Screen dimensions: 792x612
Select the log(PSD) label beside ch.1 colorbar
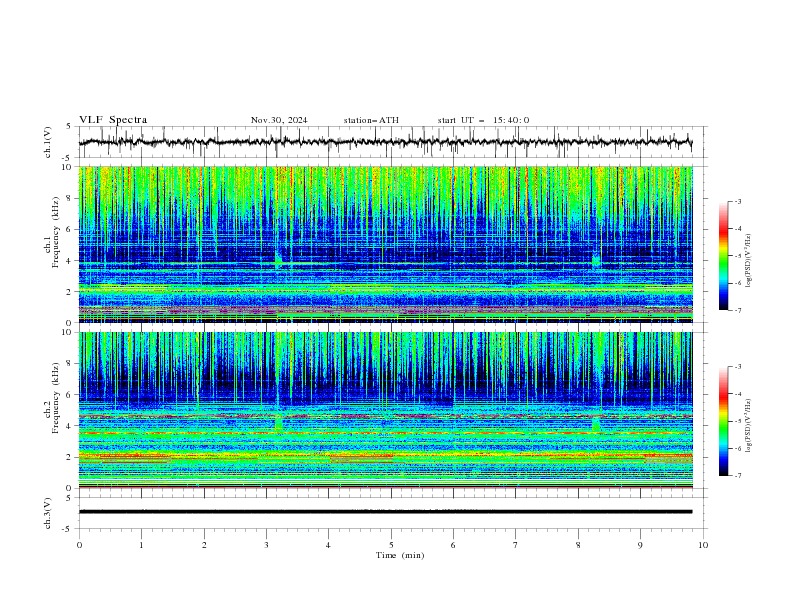748,261
